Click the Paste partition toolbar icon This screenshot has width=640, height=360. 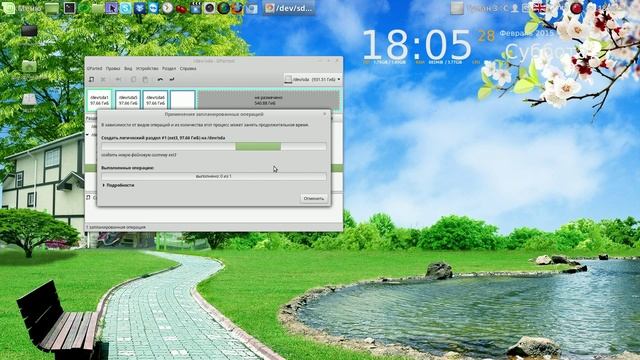(145, 80)
